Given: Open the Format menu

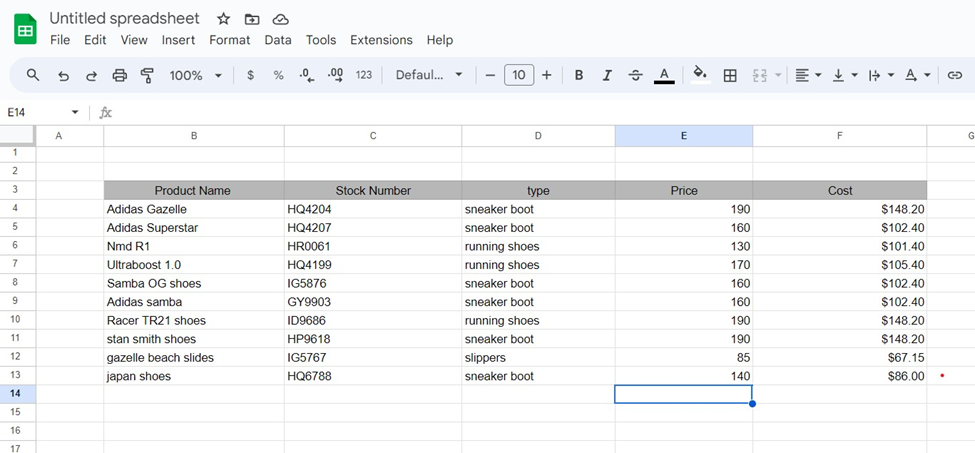Looking at the screenshot, I should (x=229, y=40).
